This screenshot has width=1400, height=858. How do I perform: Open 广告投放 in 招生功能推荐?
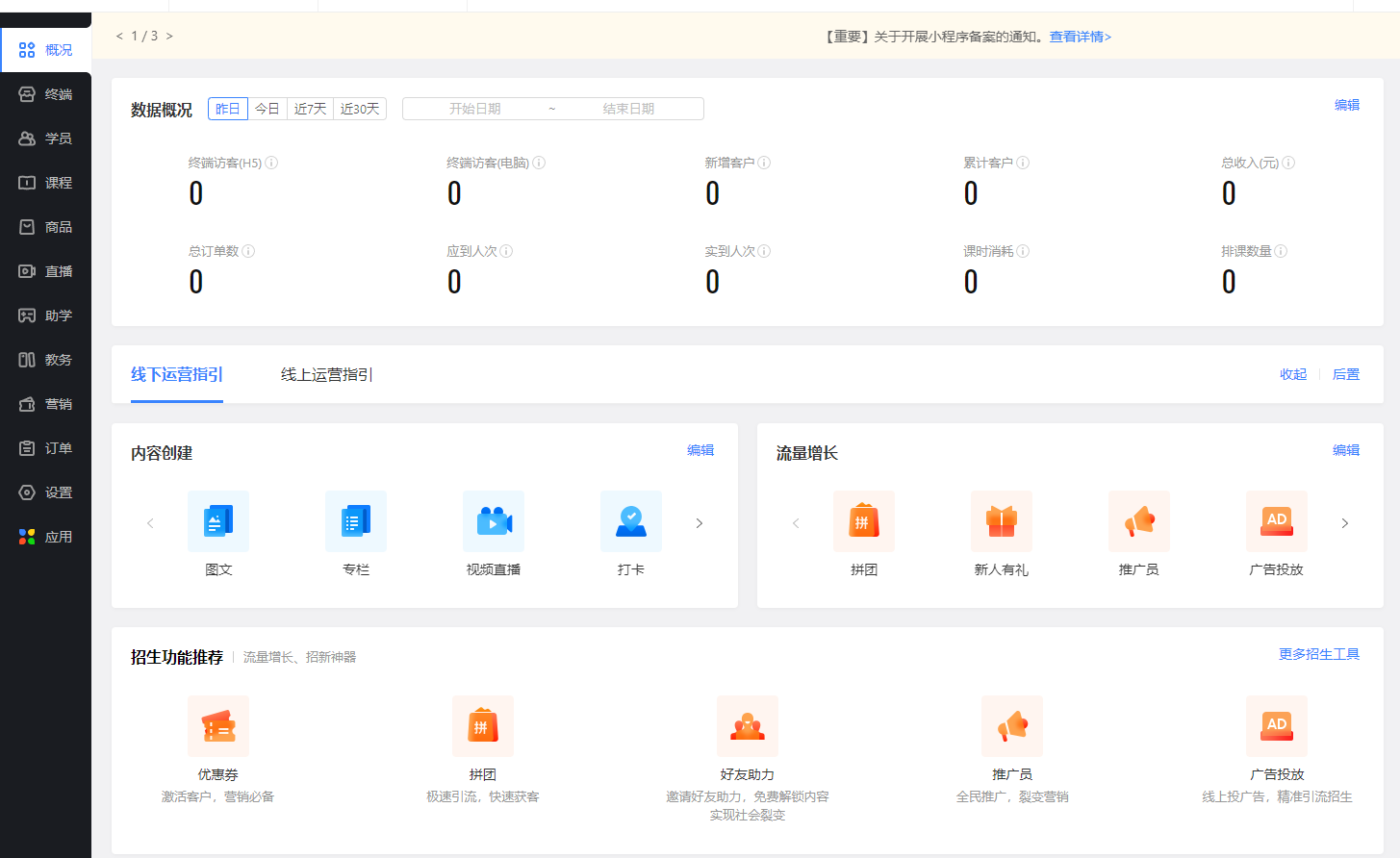pos(1277,726)
